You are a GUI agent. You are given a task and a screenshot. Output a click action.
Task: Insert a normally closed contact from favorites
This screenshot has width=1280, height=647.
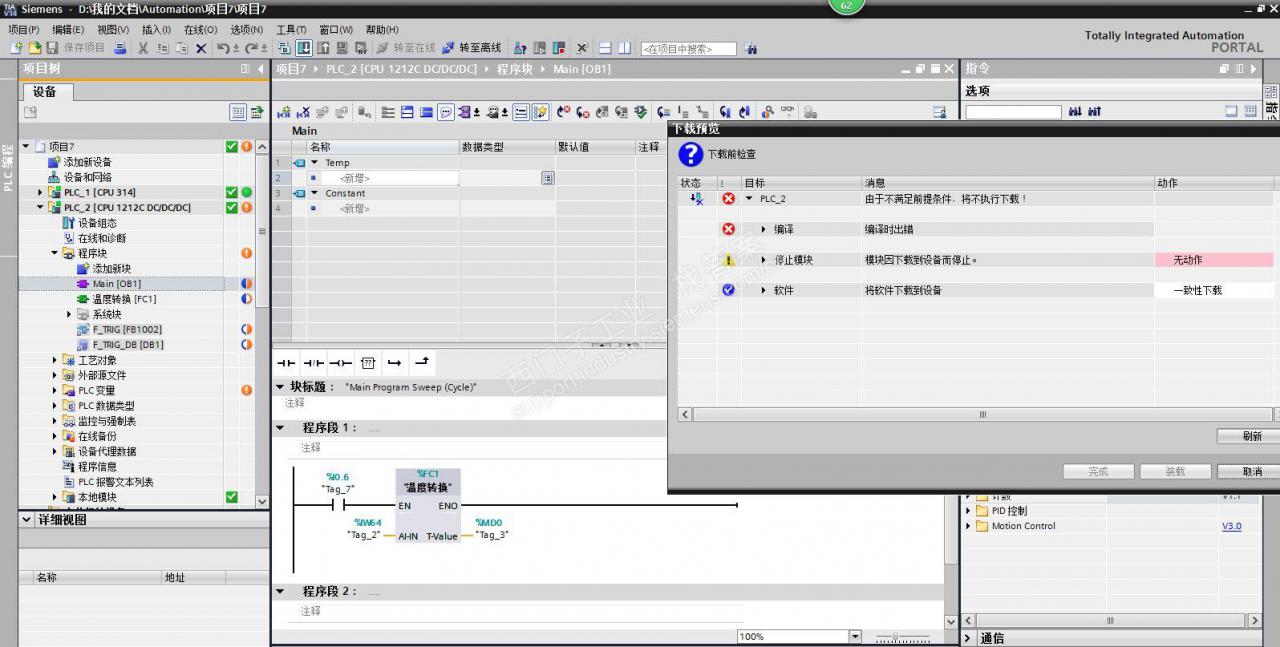point(313,362)
